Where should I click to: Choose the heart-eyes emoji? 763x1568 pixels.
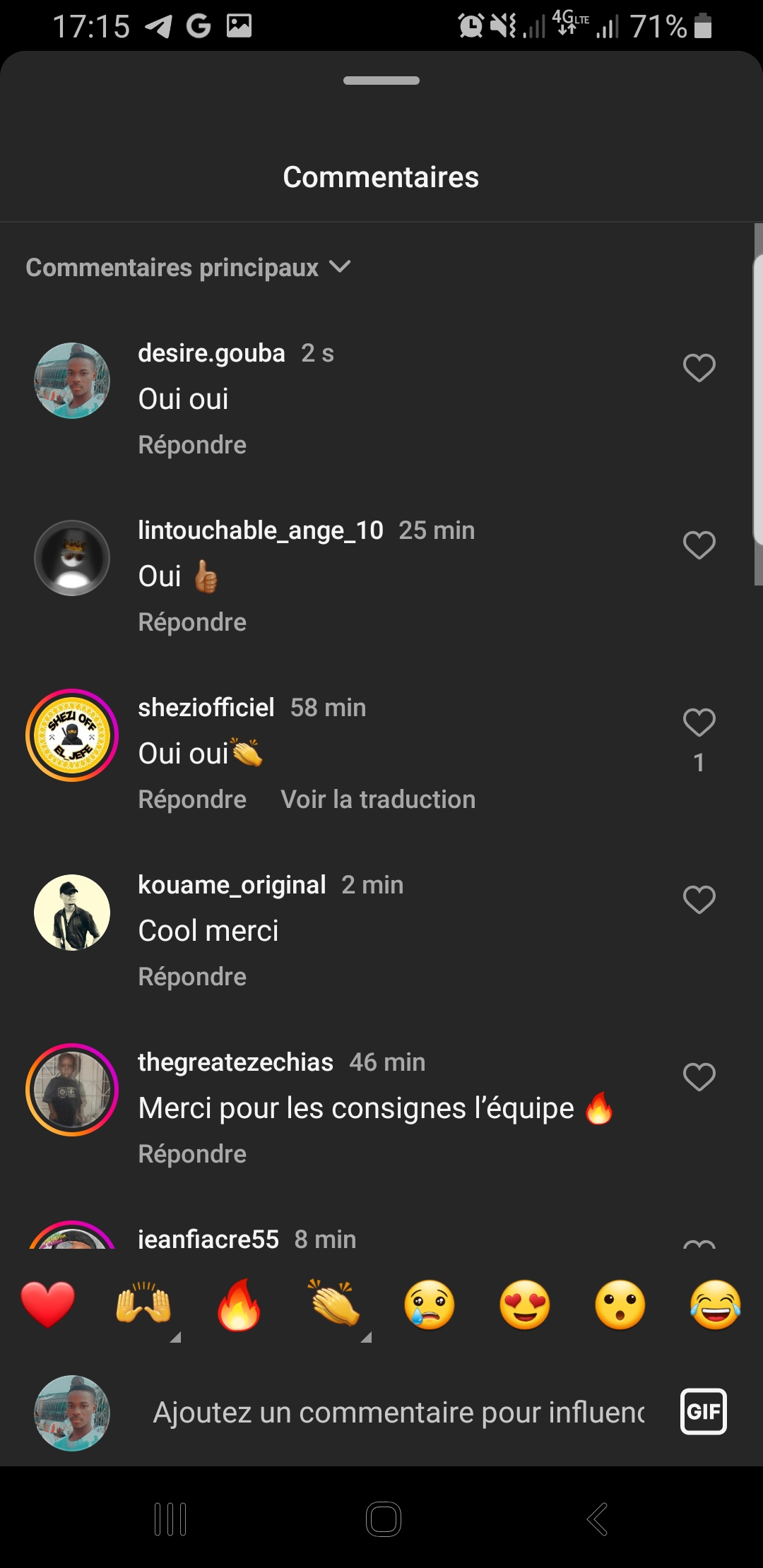tap(525, 1304)
